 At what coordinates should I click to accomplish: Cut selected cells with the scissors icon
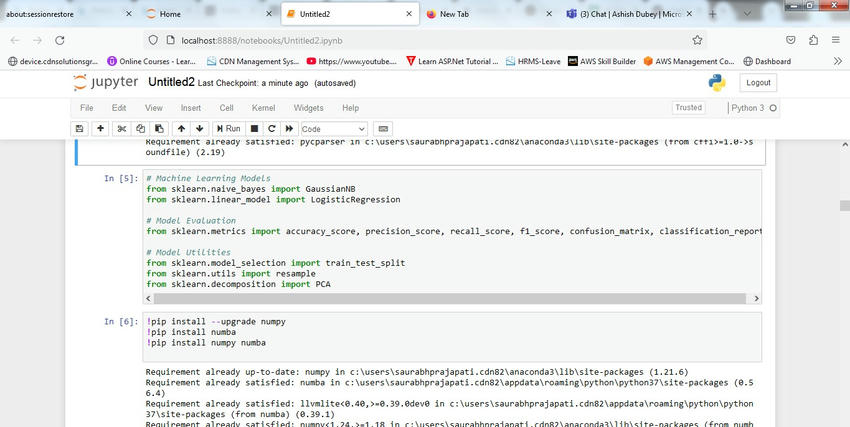point(121,129)
